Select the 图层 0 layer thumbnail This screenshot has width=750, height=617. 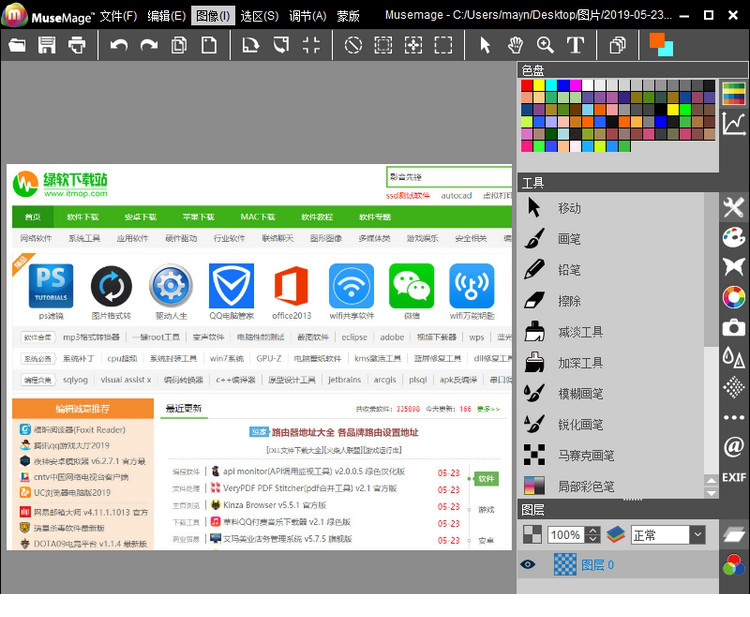[x=565, y=565]
